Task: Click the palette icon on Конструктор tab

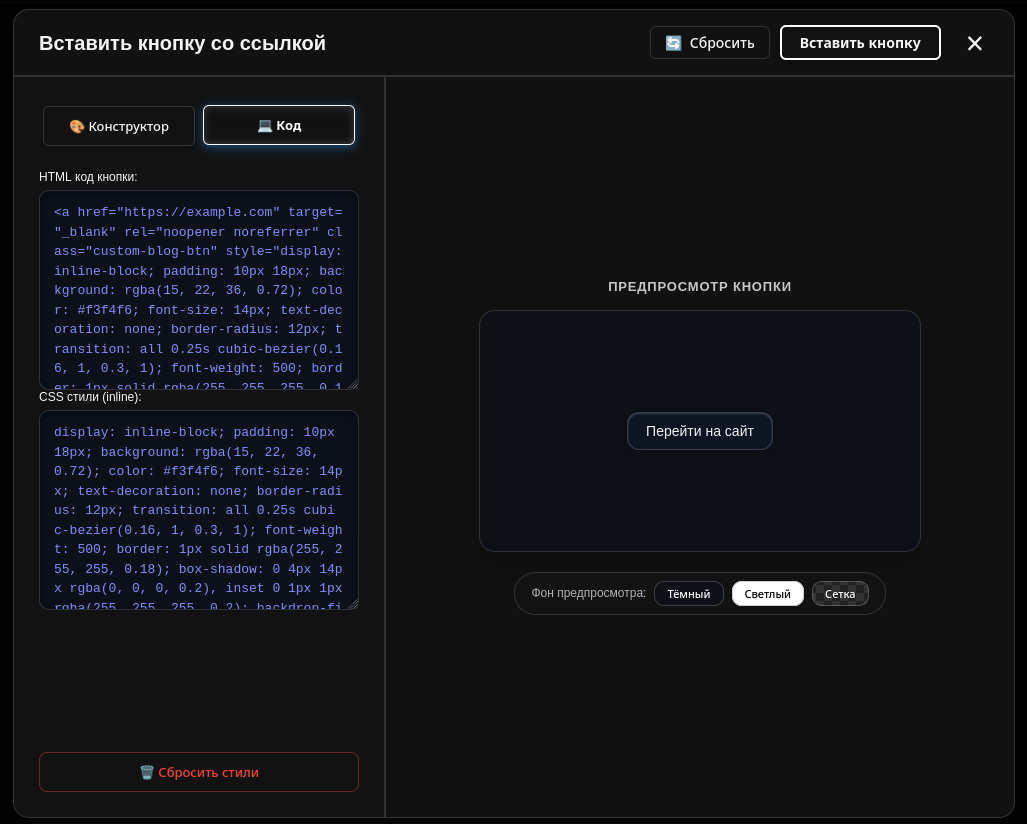Action: click(x=77, y=126)
